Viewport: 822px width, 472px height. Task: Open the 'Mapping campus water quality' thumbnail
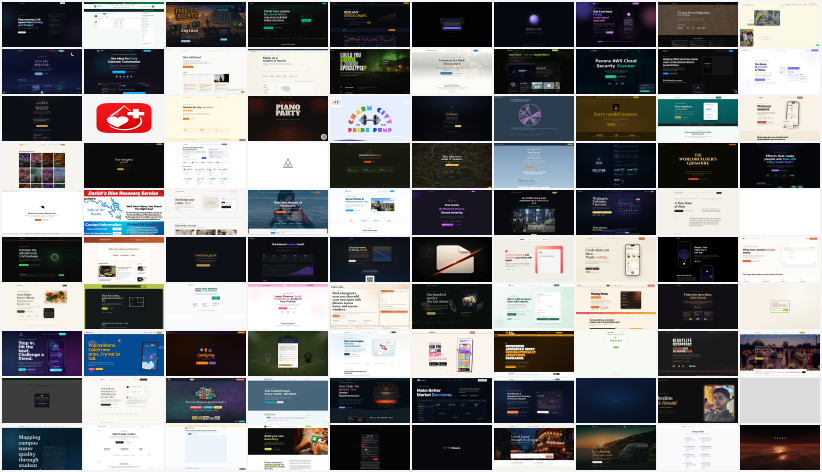click(42, 447)
